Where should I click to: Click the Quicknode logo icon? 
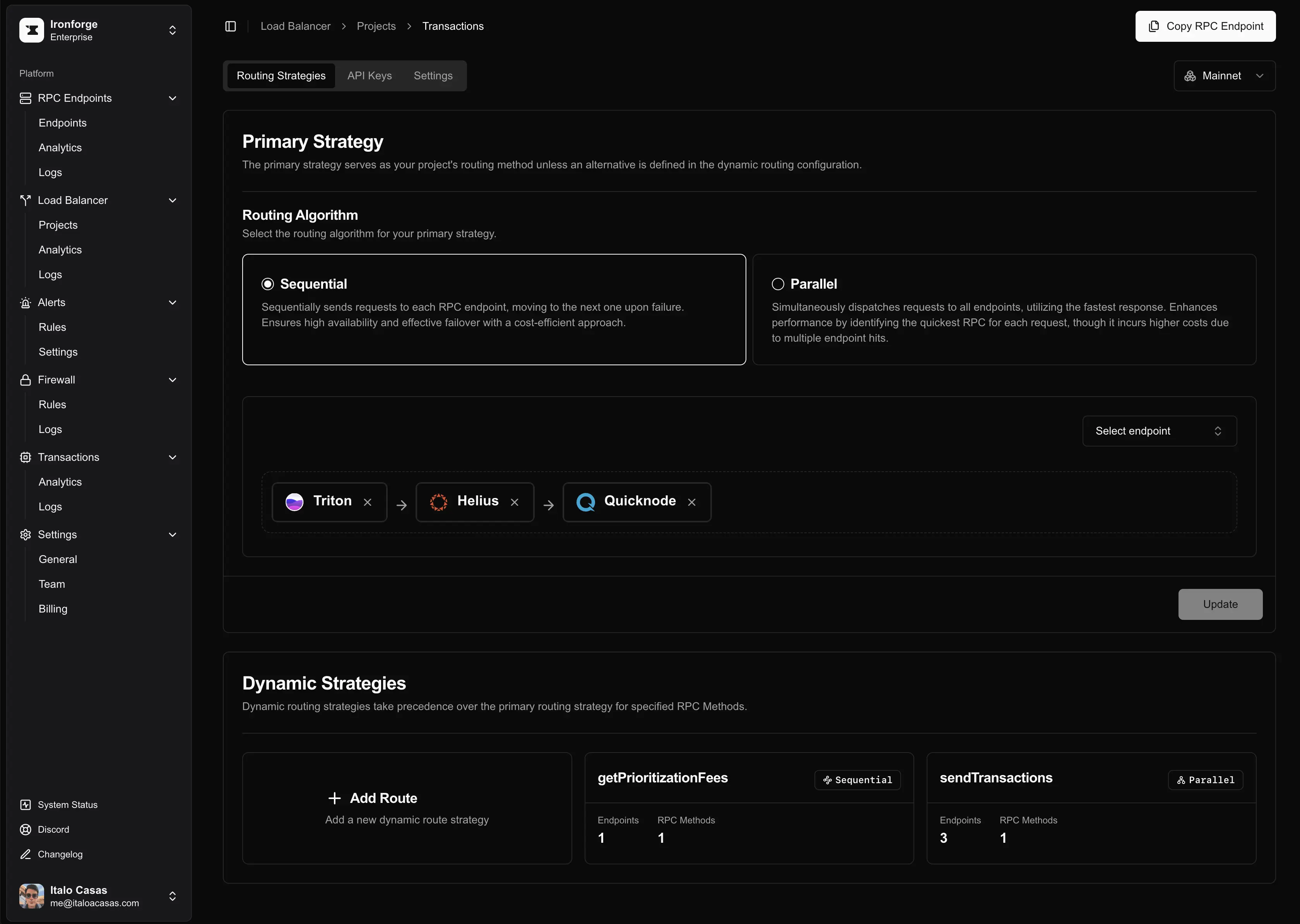[x=585, y=502]
